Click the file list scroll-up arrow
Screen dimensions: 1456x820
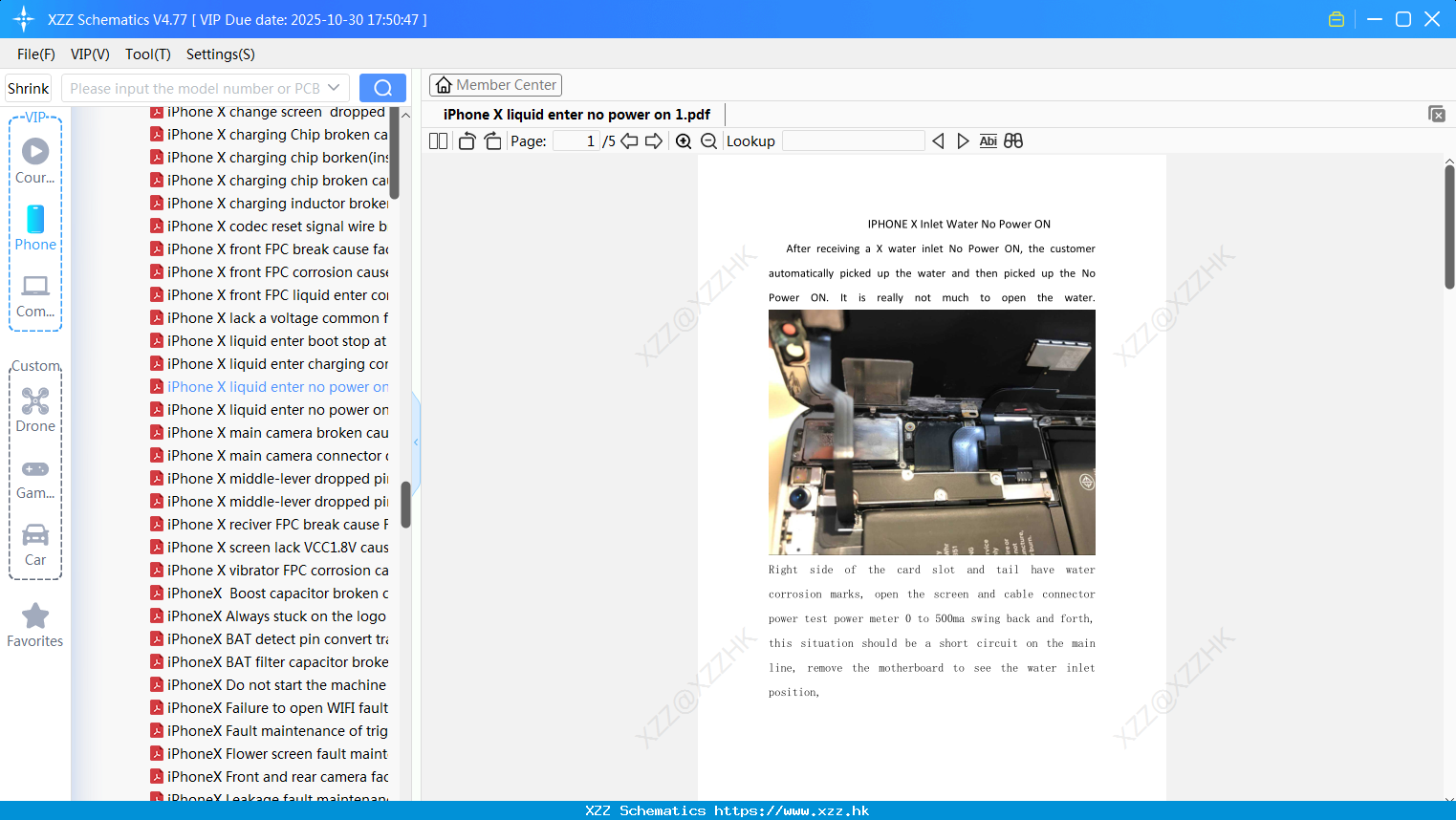(x=405, y=115)
